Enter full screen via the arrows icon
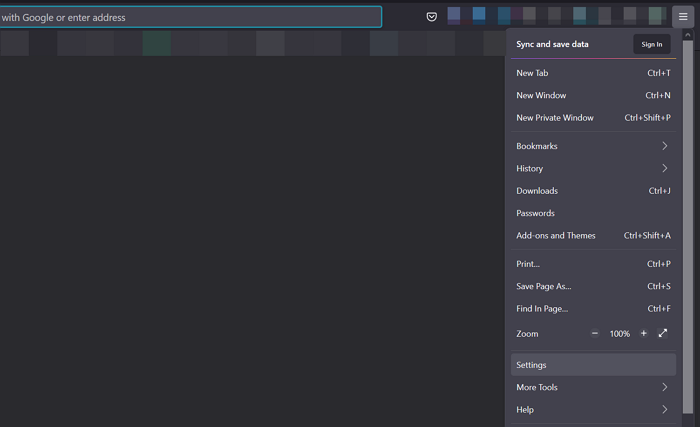This screenshot has width=700, height=427. (x=662, y=333)
